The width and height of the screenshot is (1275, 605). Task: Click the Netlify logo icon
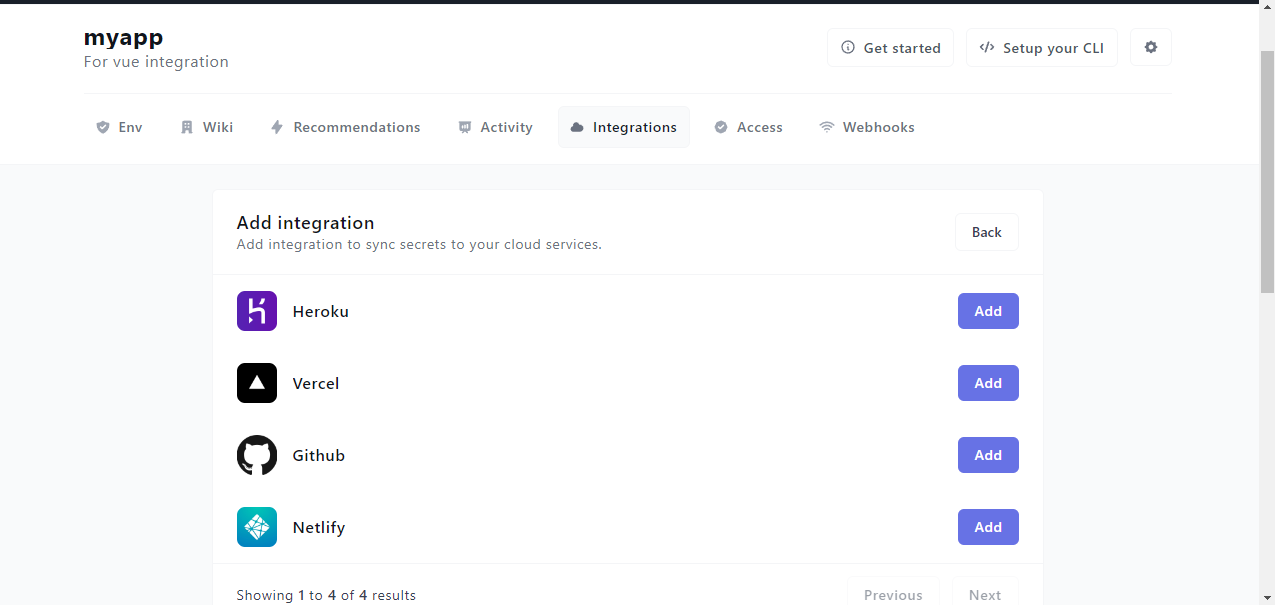(257, 527)
